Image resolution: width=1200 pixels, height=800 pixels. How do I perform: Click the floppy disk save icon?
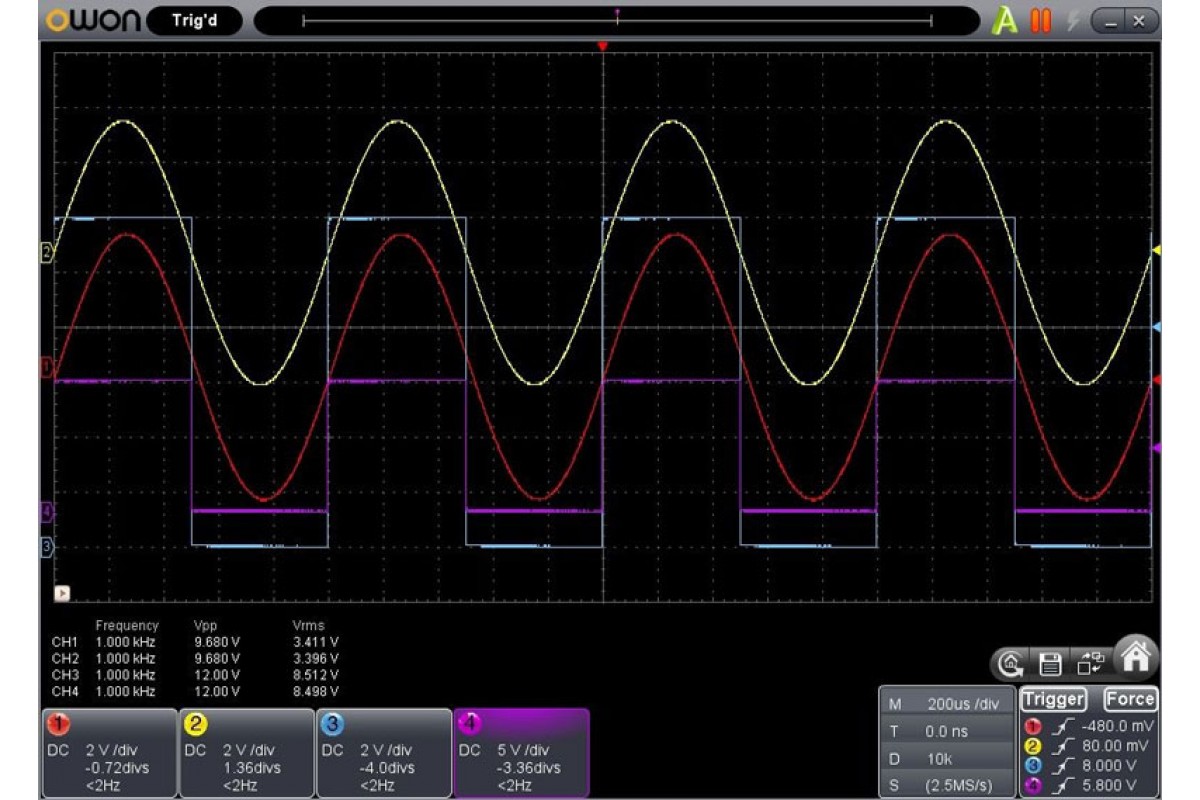(x=1050, y=661)
